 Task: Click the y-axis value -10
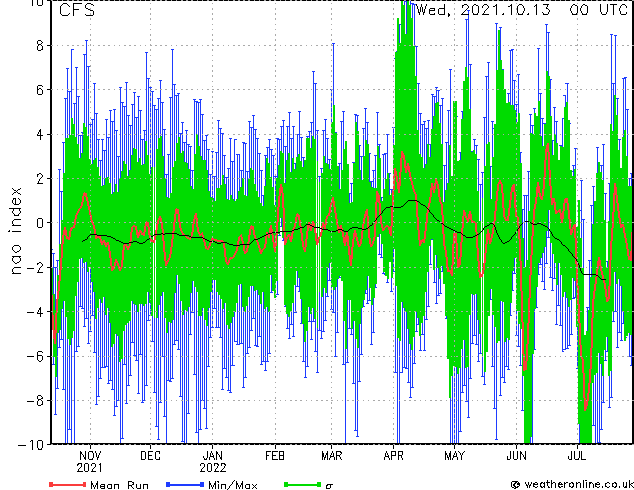[31, 445]
